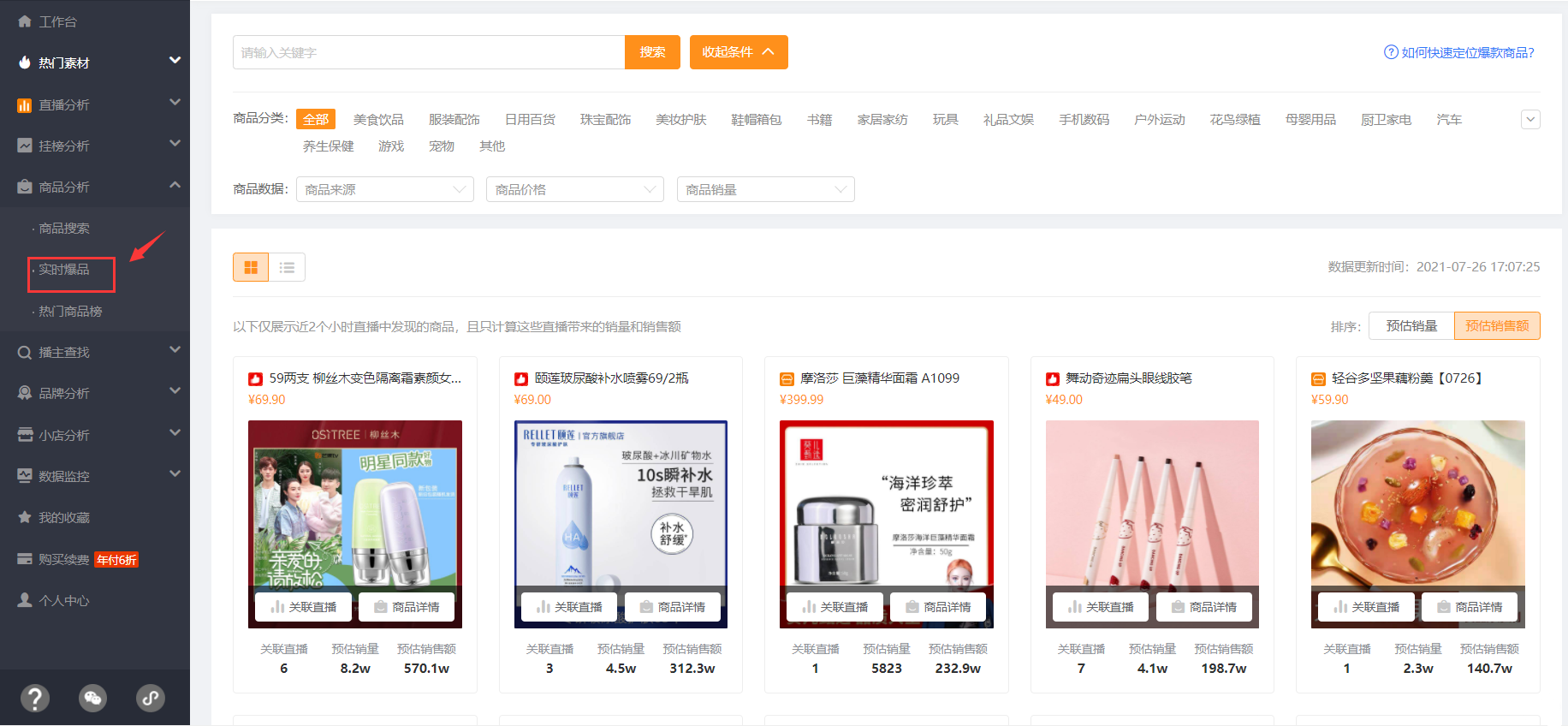This screenshot has height=726, width=1568.
Task: Click the source icon on 舞动奇迹扁头眼线胶笔
Action: (1053, 378)
